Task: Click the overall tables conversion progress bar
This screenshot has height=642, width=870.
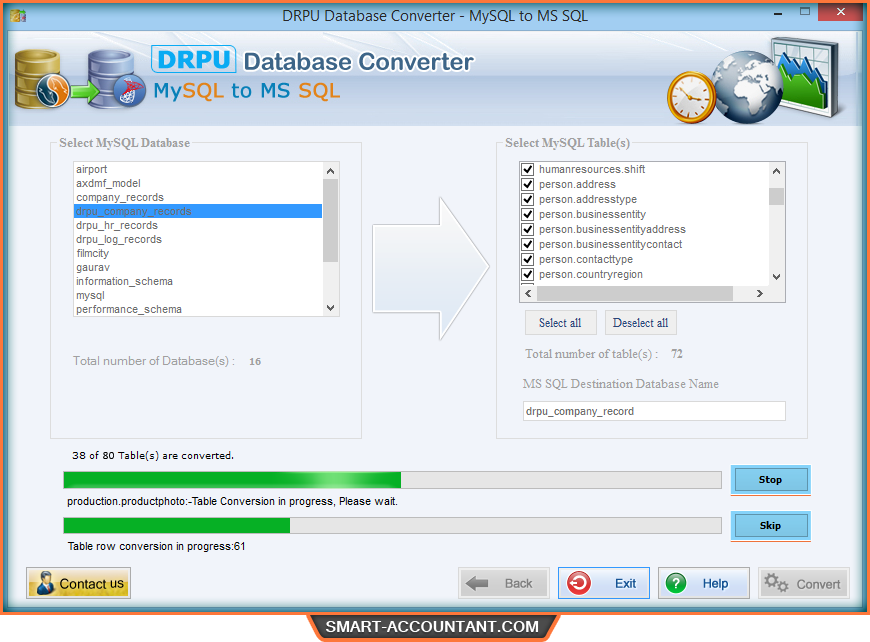Action: [x=392, y=480]
